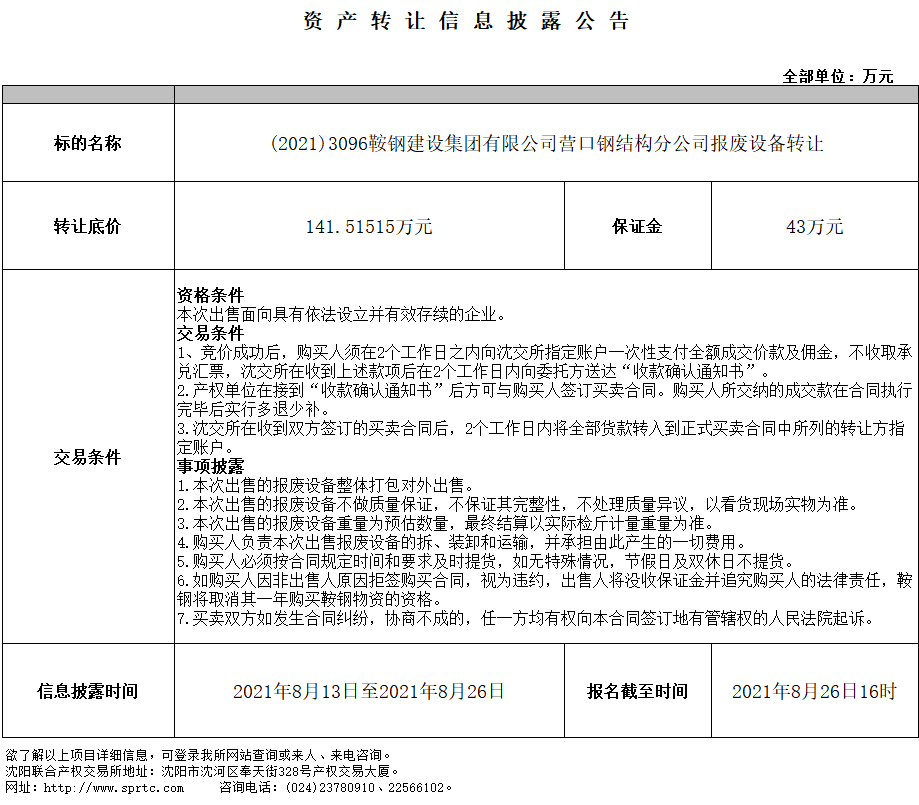Click the bold 交易条件 heading inside the terms

point(210,333)
